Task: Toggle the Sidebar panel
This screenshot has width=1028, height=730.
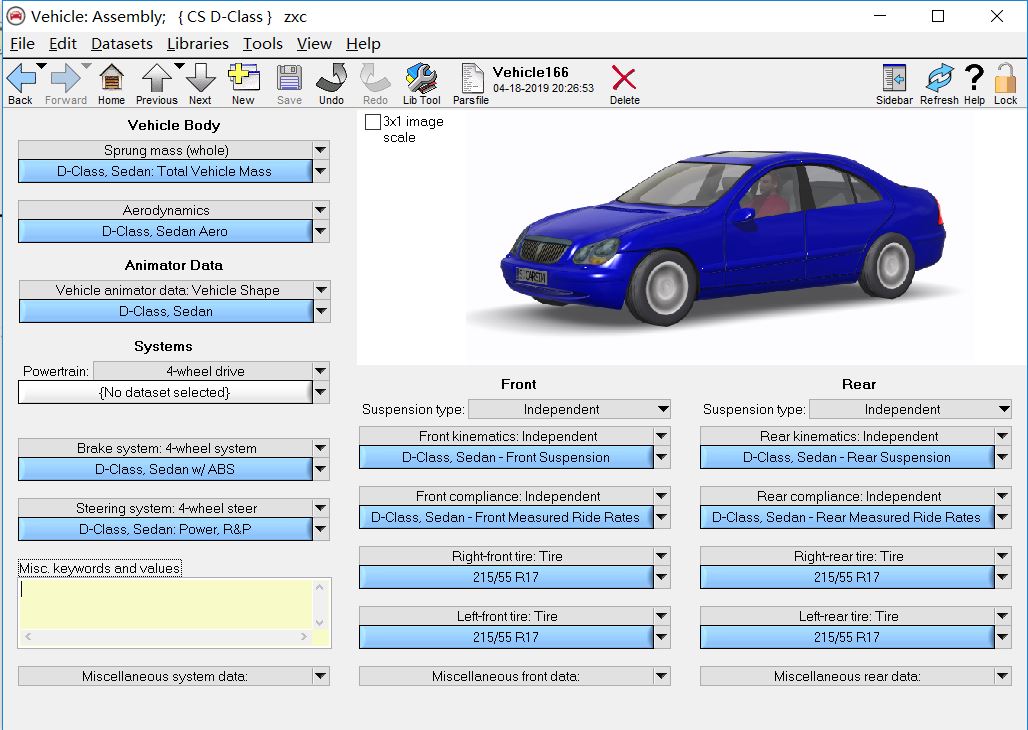Action: point(894,83)
